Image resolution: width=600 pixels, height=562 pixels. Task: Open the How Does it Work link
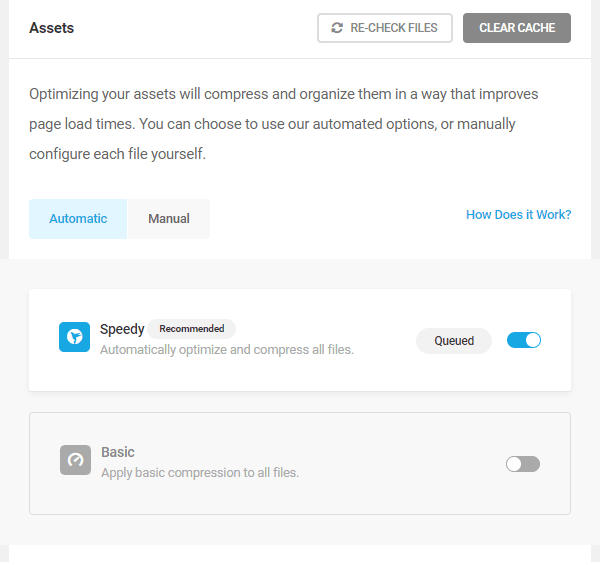click(x=518, y=215)
